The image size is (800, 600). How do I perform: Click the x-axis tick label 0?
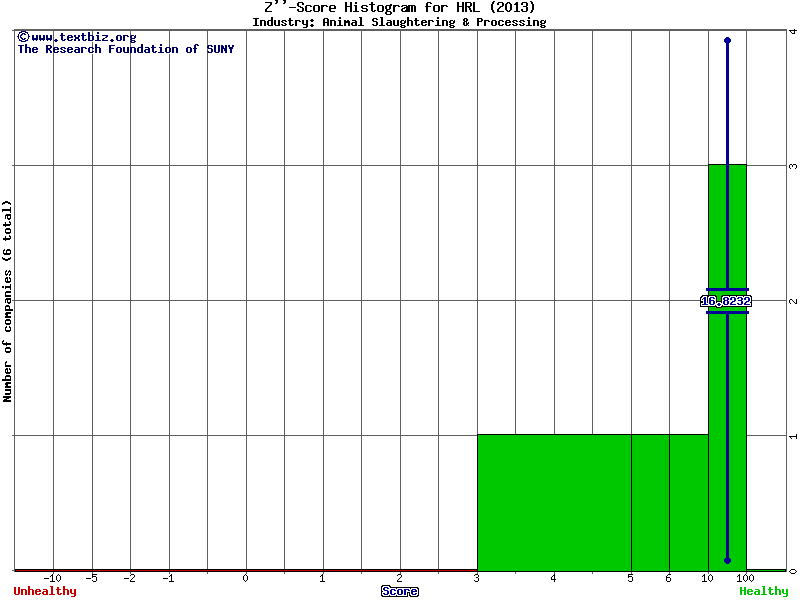[x=245, y=578]
